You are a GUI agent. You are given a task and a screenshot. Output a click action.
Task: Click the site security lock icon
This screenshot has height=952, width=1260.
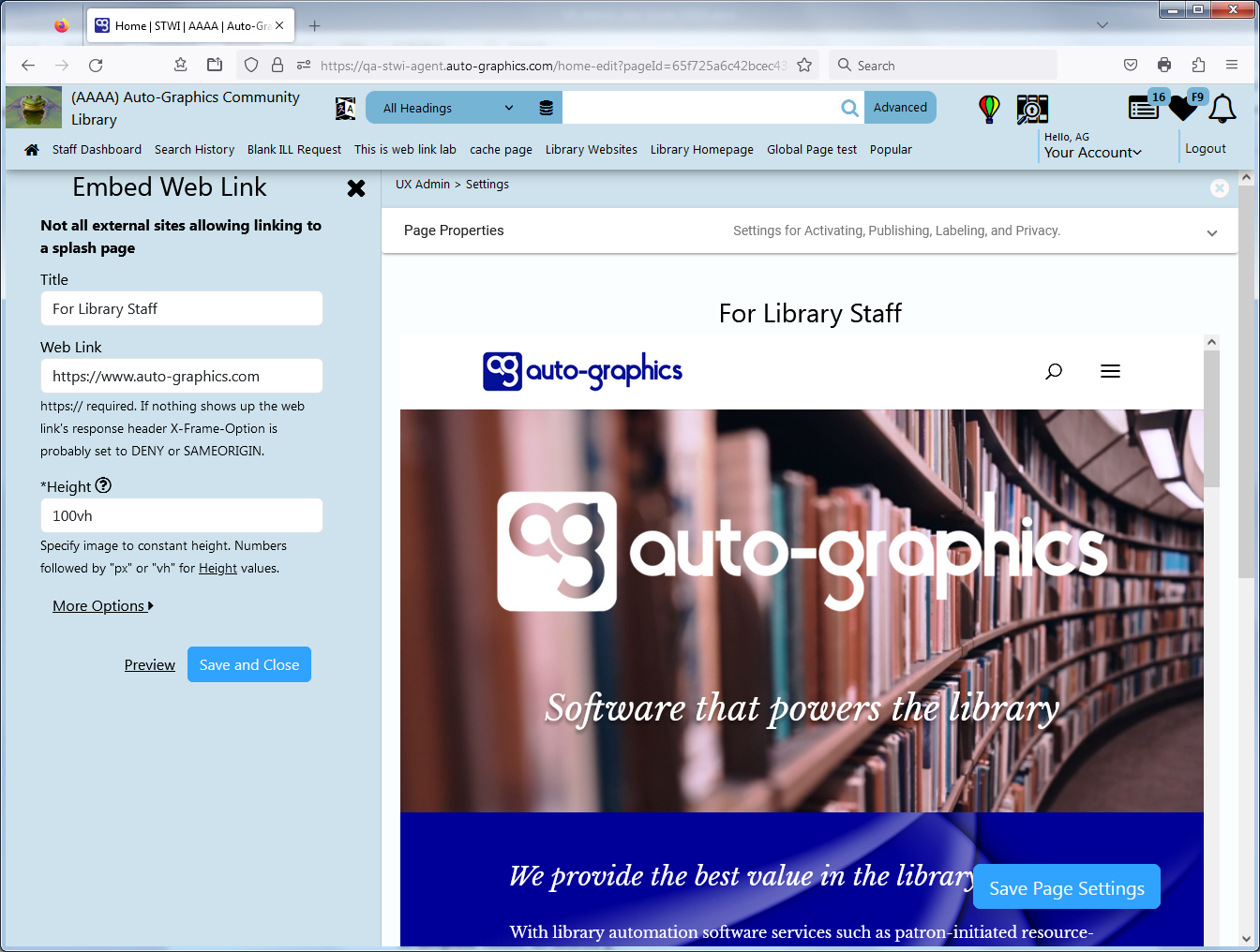pos(277,65)
